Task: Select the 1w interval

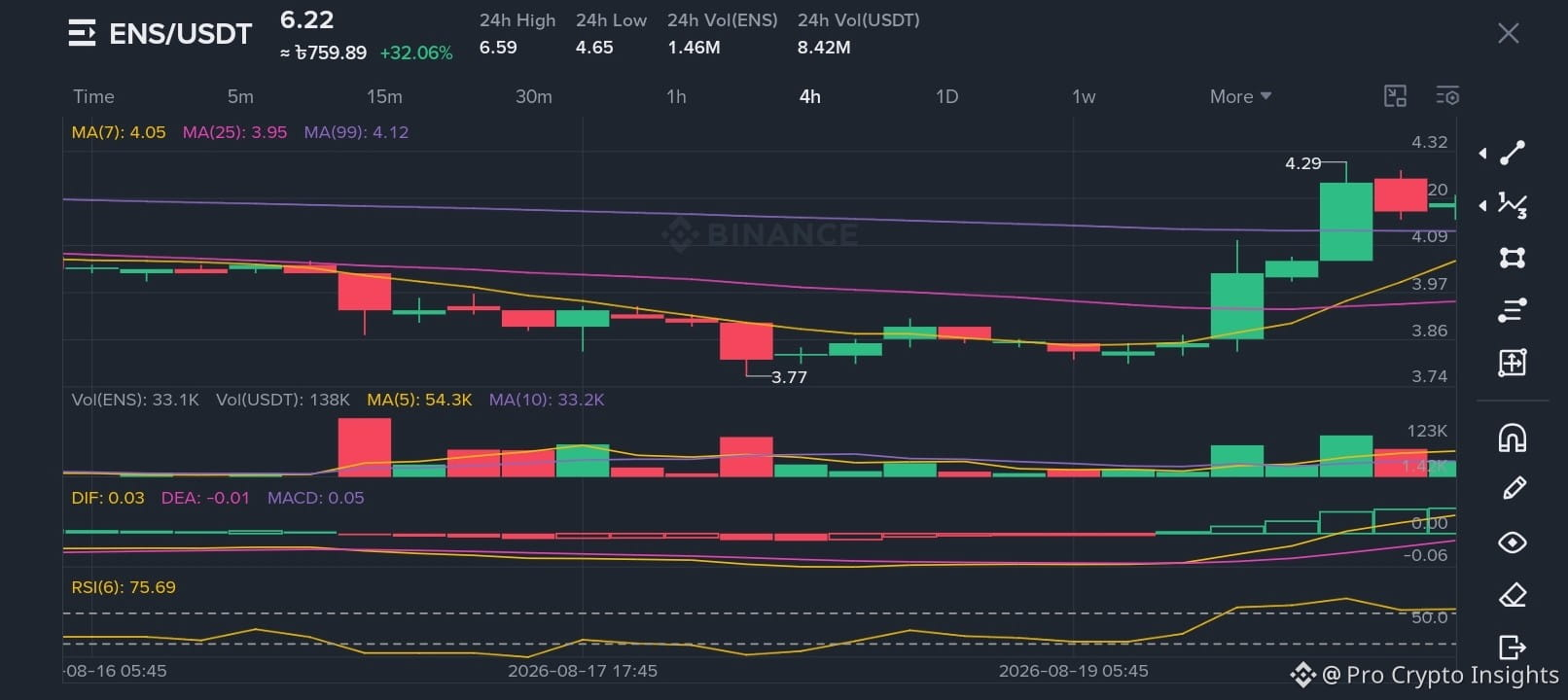Action: coord(1084,96)
